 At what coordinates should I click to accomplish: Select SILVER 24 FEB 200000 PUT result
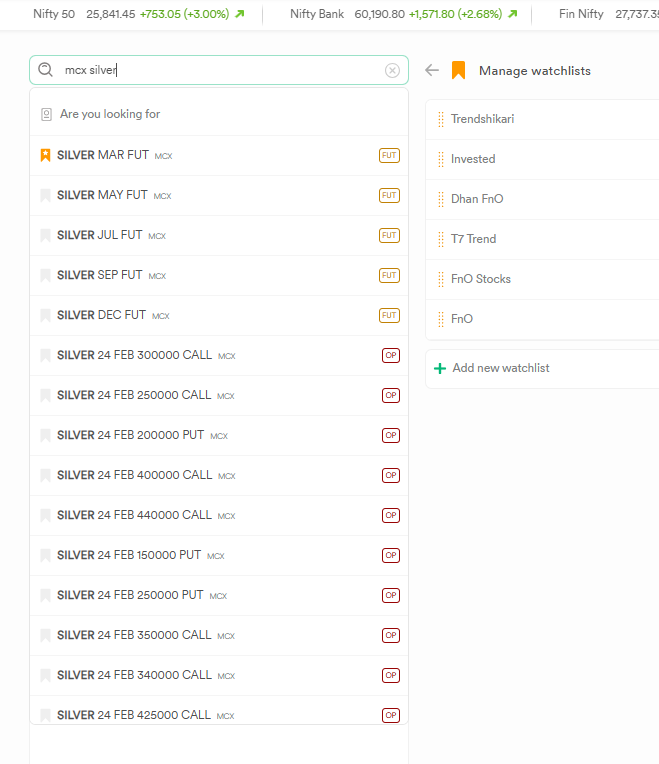pos(130,435)
